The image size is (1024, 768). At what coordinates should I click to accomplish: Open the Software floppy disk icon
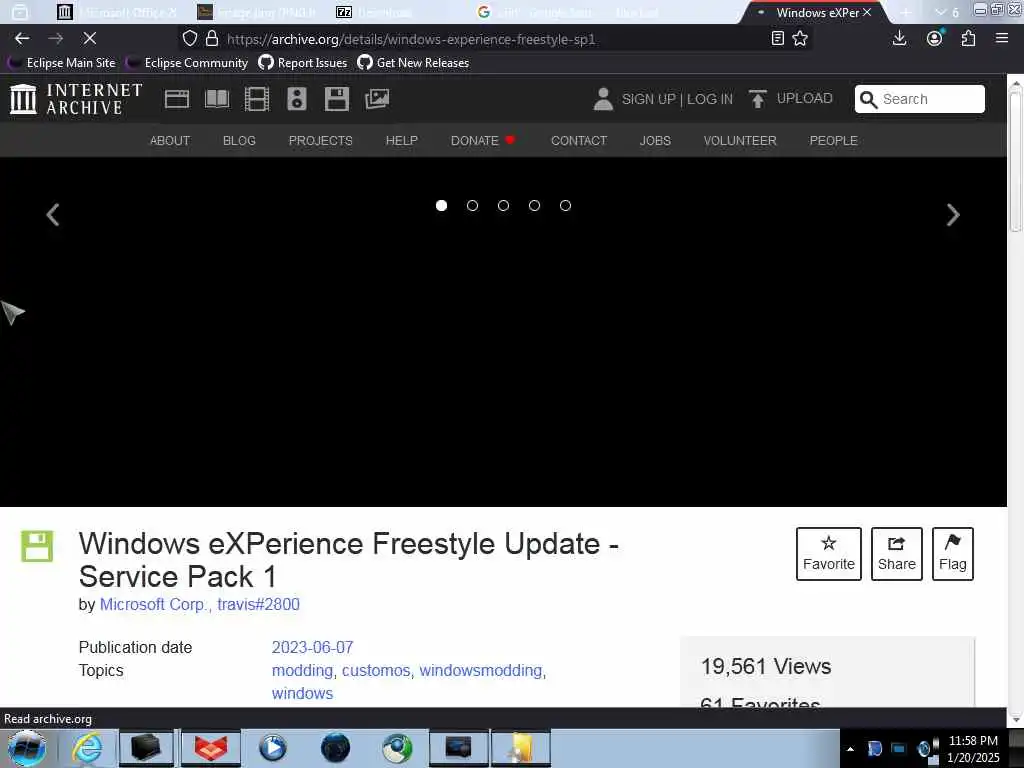337,99
